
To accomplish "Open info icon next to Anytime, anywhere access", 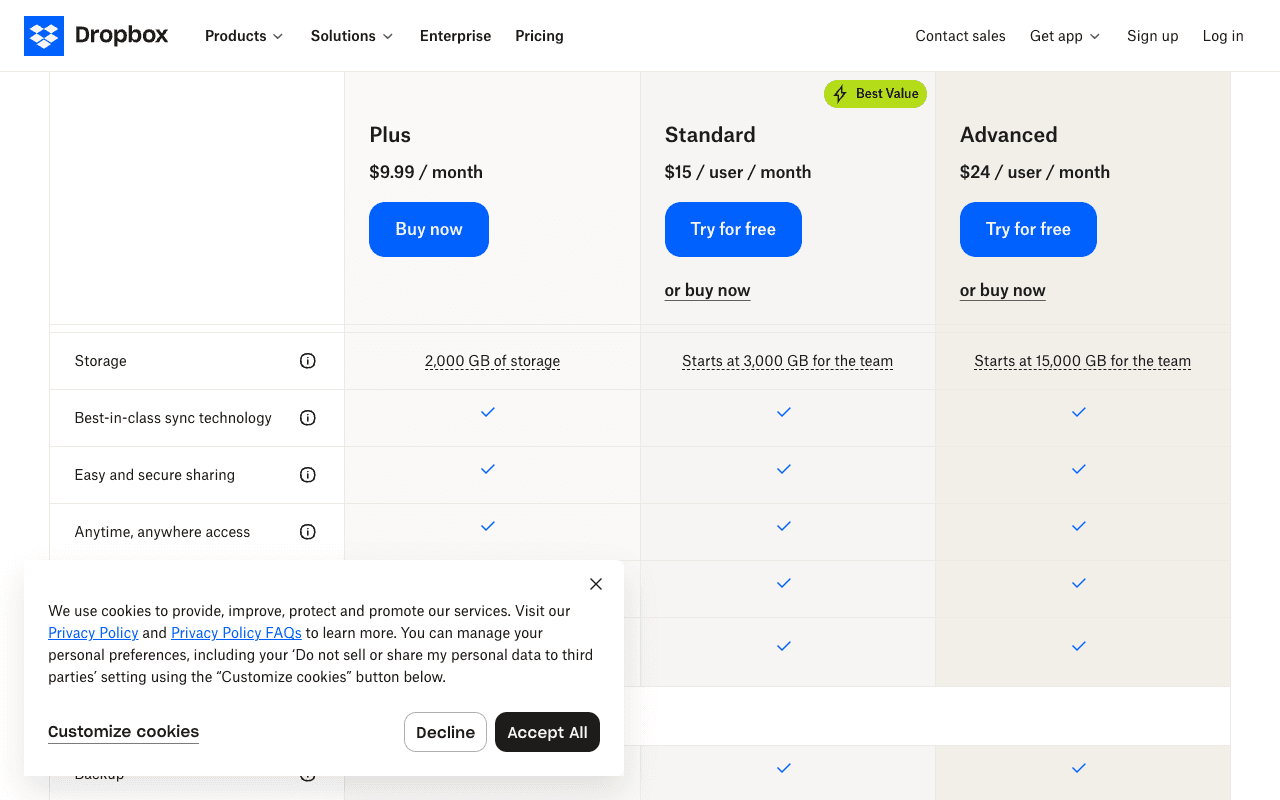I will 308,532.
